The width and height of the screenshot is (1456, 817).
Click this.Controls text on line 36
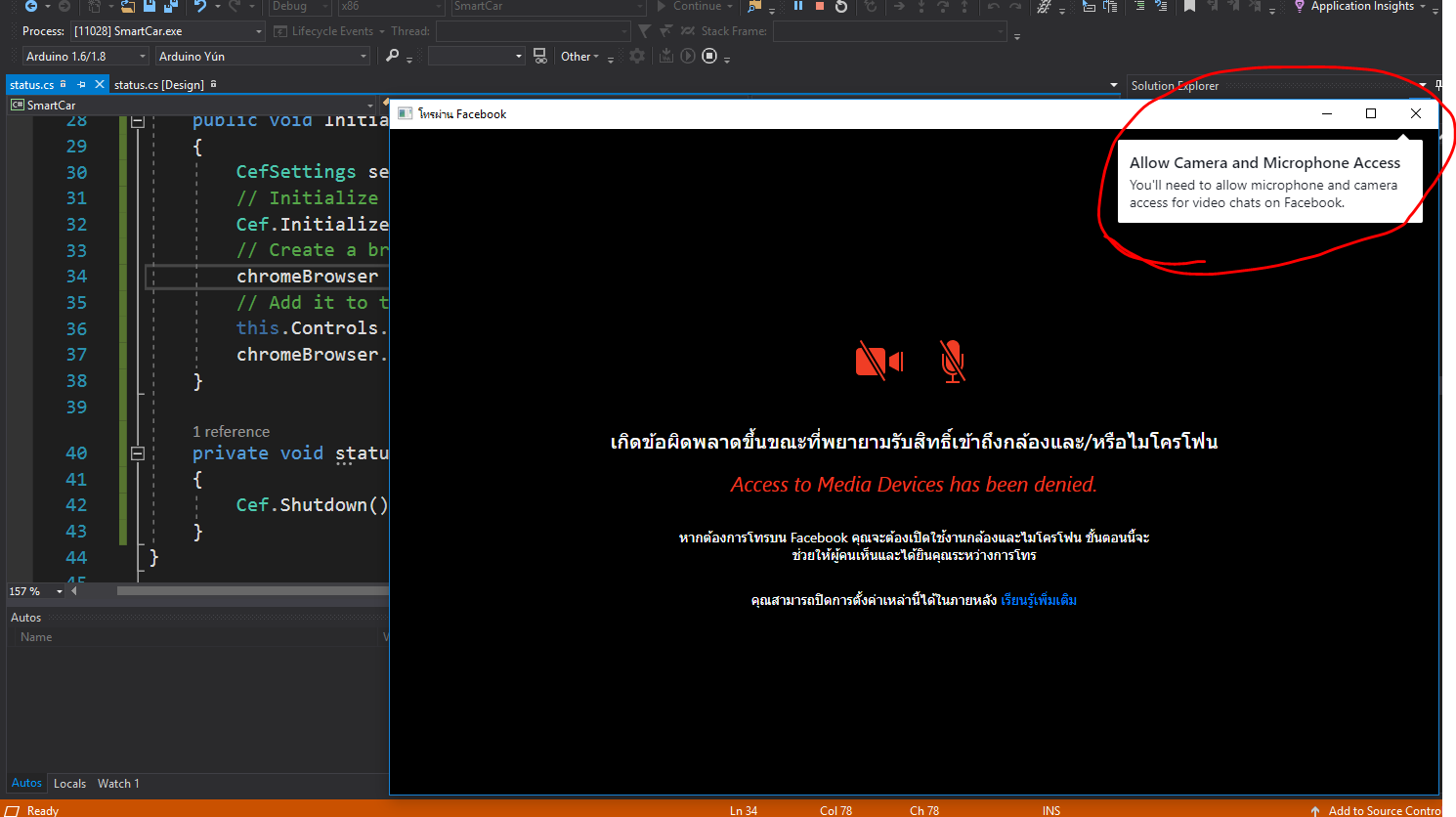pos(307,328)
